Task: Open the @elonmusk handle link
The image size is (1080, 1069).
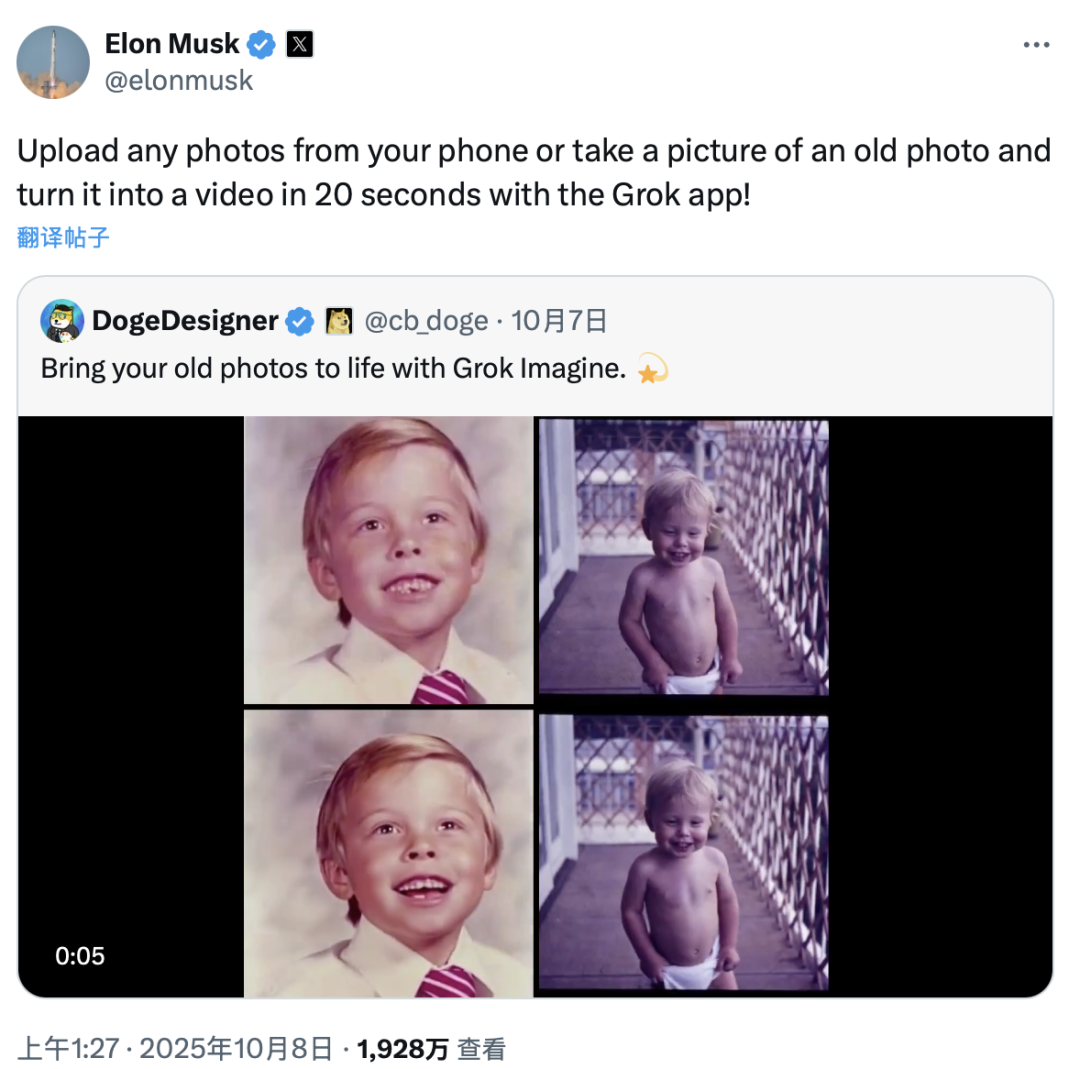Action: [x=179, y=80]
